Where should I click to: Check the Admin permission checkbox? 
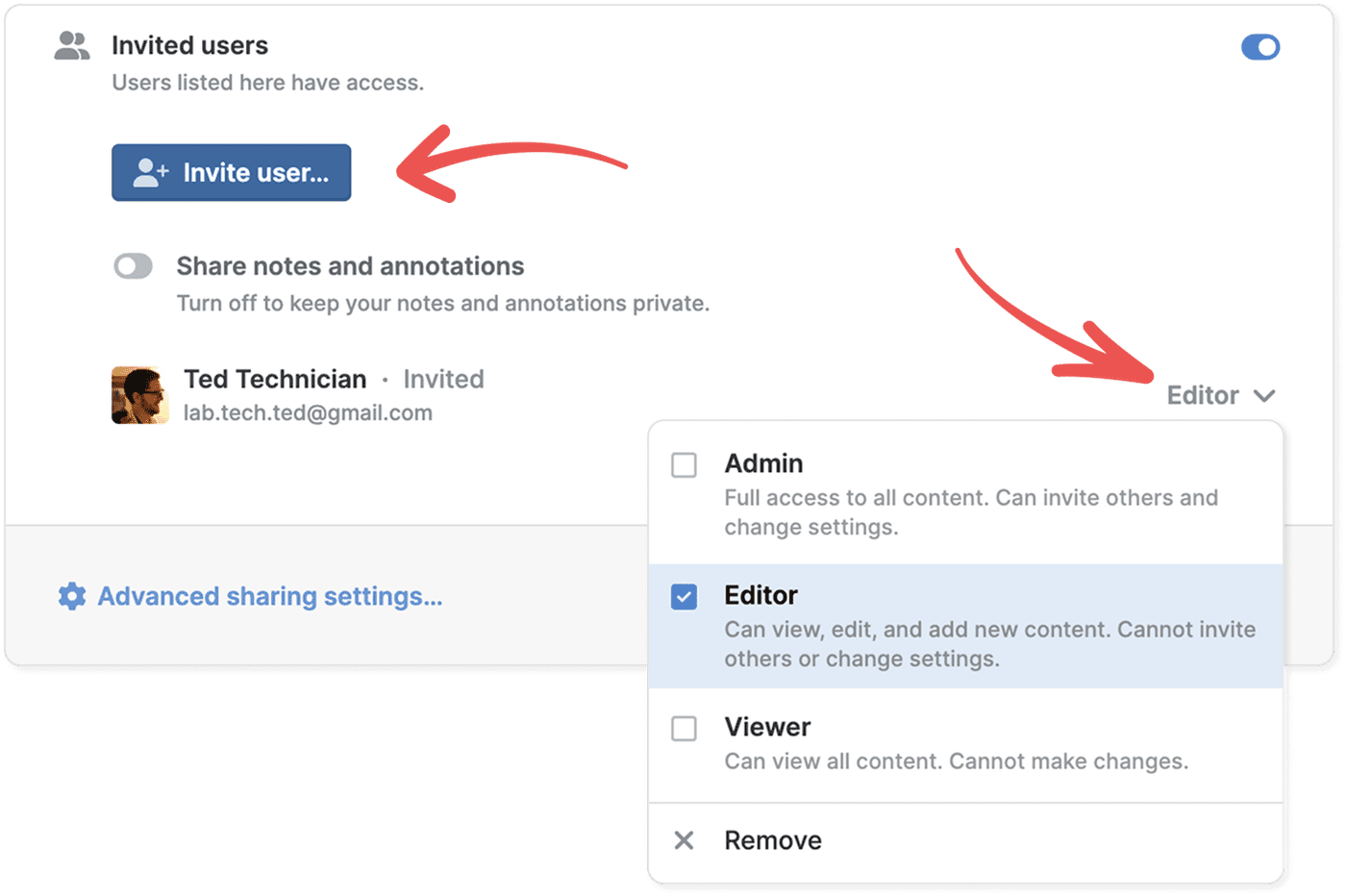click(x=685, y=465)
